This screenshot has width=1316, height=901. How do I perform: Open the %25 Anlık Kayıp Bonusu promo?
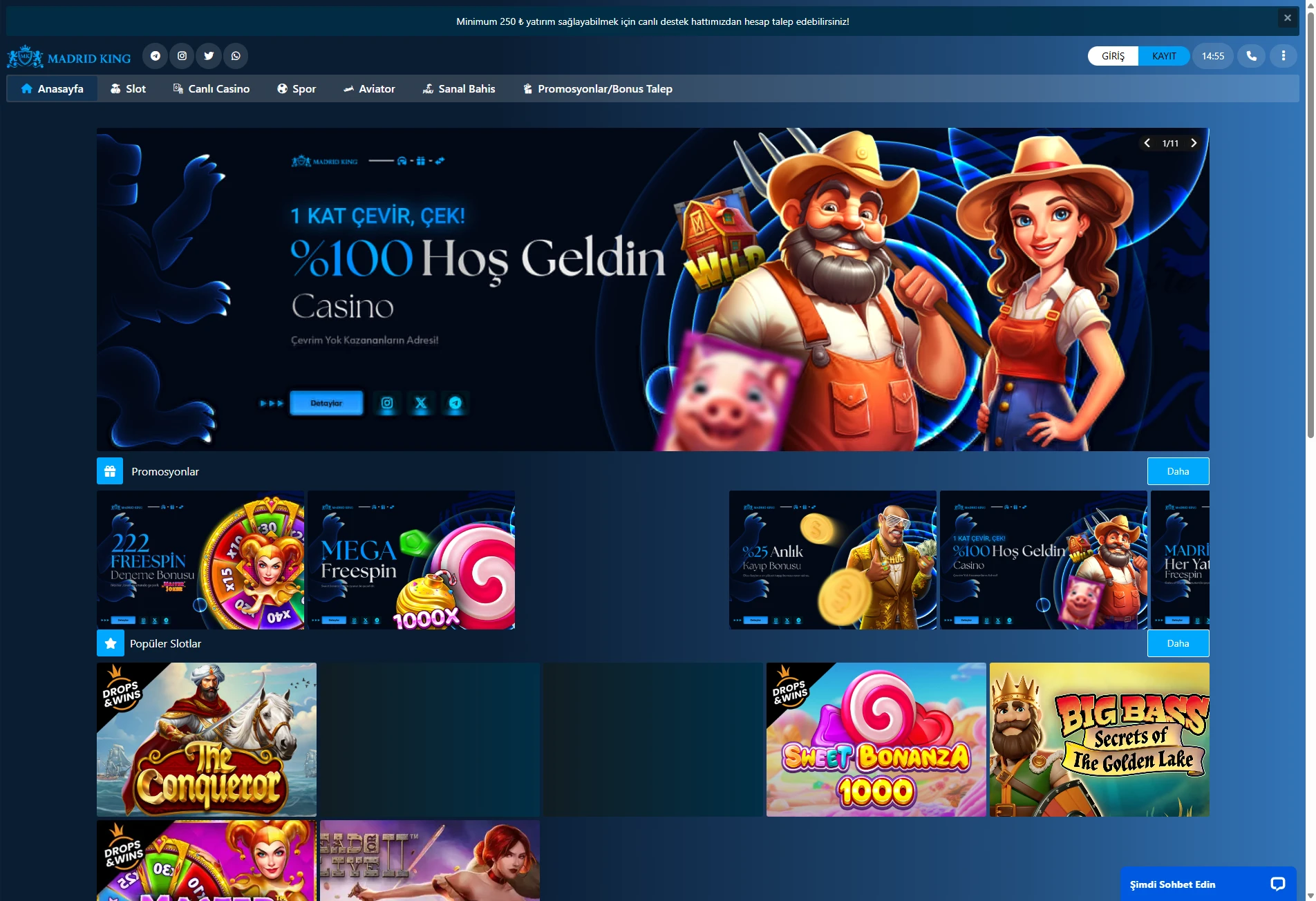pos(833,560)
